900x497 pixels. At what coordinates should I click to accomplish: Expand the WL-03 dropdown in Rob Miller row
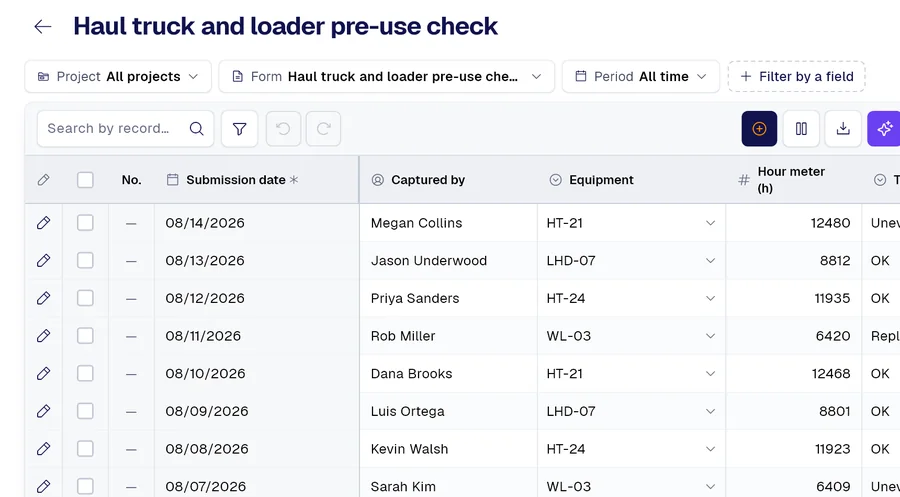[710, 336]
